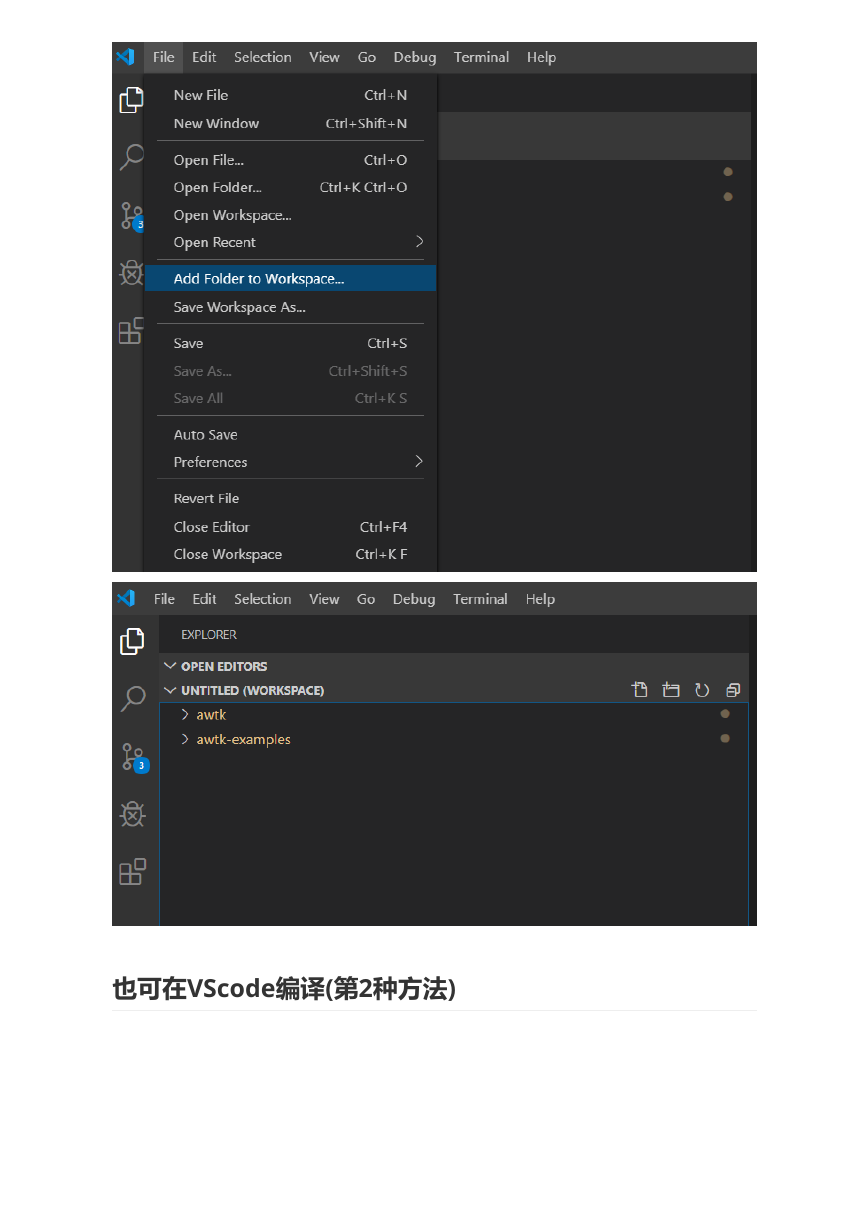Screen dimensions: 868x1228
Task: Open Selection menu beside highlighted File menu
Action: [263, 57]
